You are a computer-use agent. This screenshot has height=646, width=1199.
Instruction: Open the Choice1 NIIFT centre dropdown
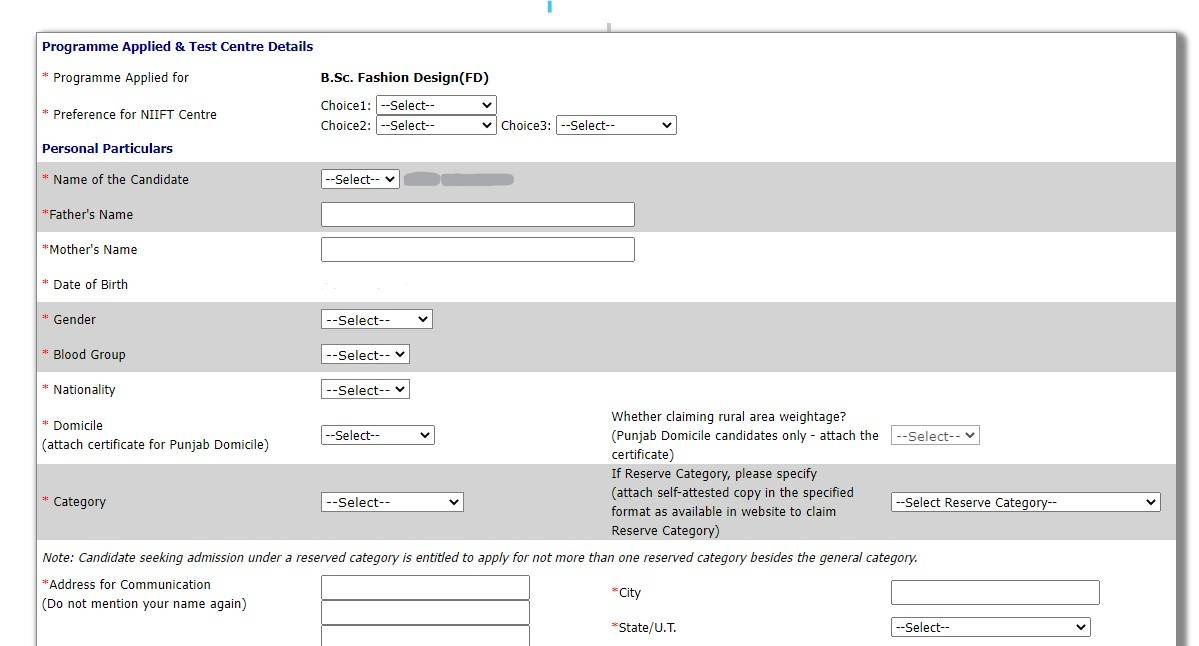[x=435, y=105]
